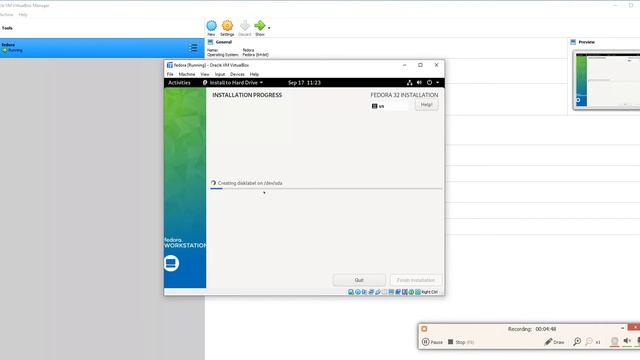Click the optical disk status icon
The width and height of the screenshot is (640, 360).
coord(358,292)
